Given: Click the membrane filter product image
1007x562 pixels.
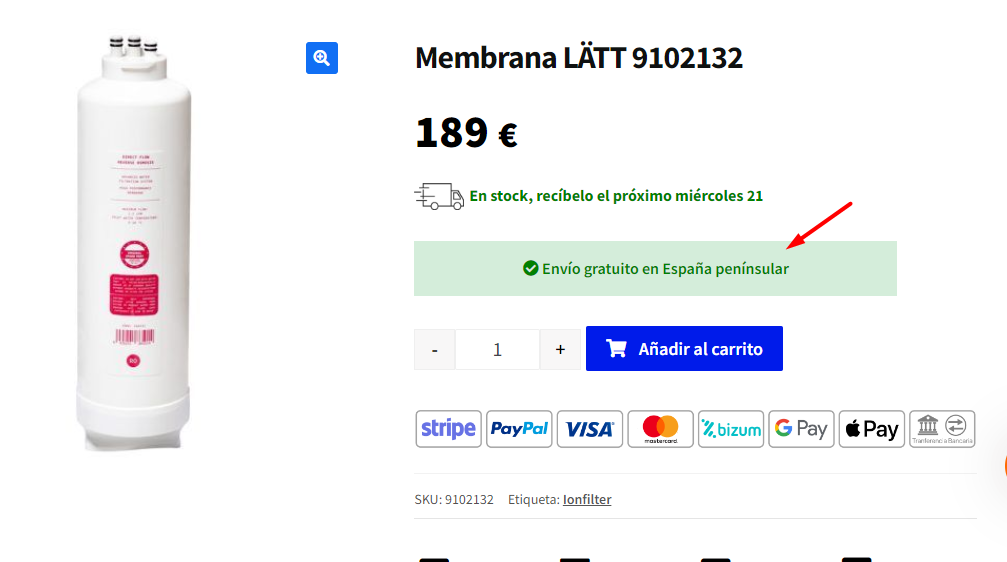Looking at the screenshot, I should [134, 243].
